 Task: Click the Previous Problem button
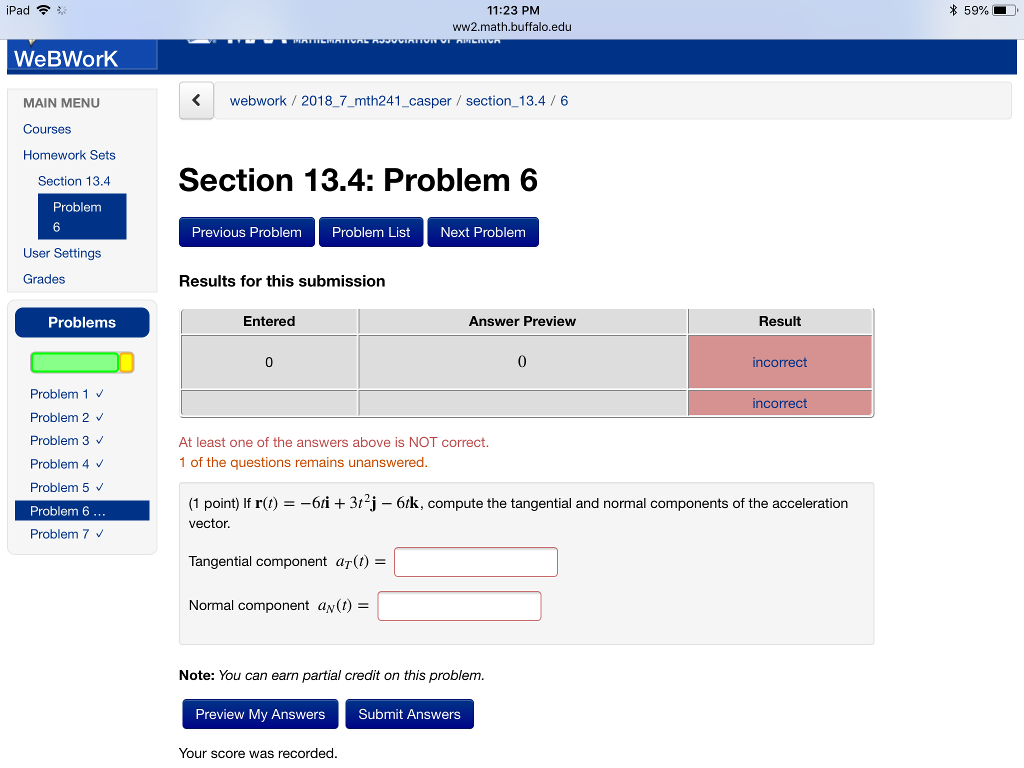coord(247,232)
